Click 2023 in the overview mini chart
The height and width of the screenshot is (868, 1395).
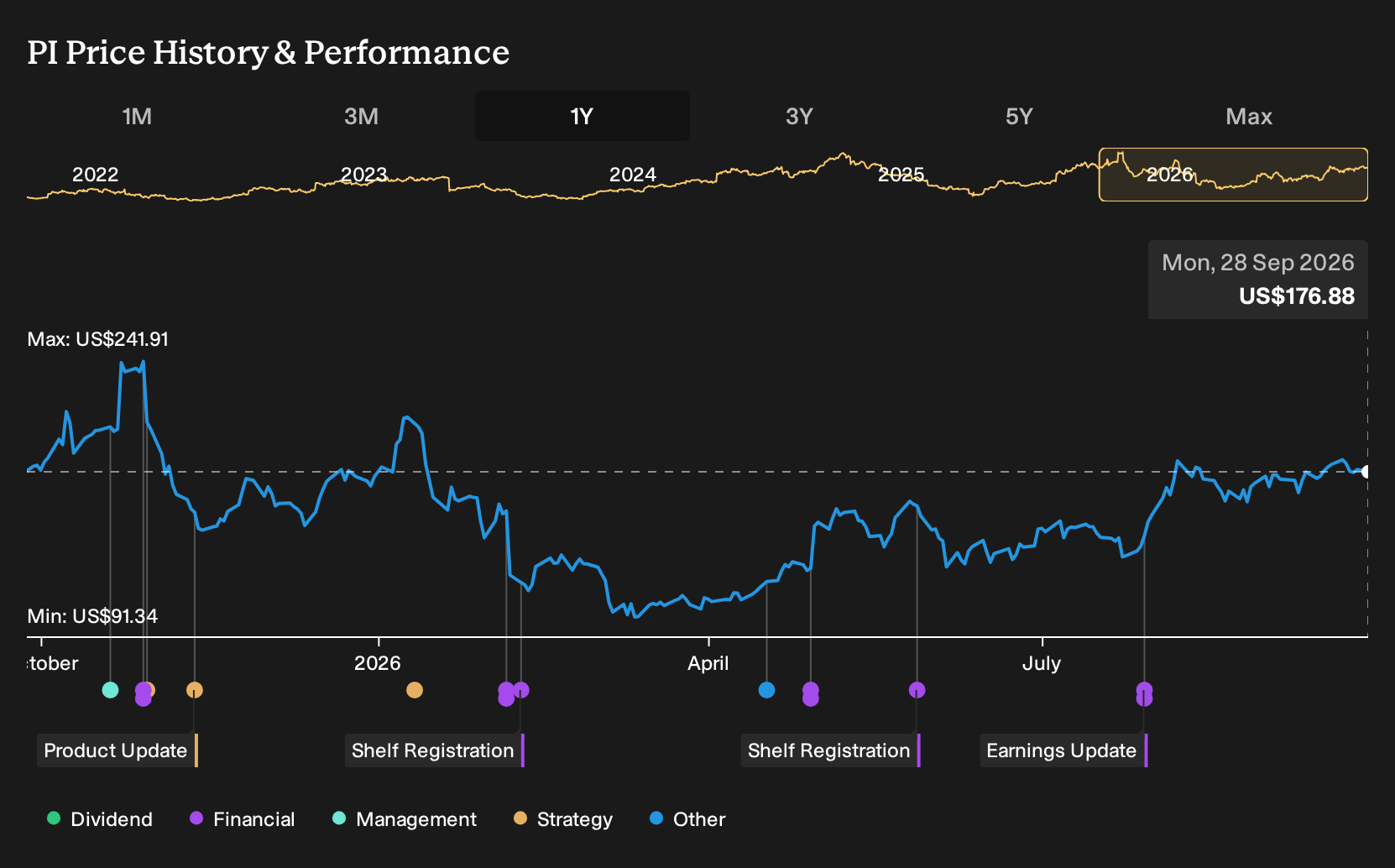[364, 175]
